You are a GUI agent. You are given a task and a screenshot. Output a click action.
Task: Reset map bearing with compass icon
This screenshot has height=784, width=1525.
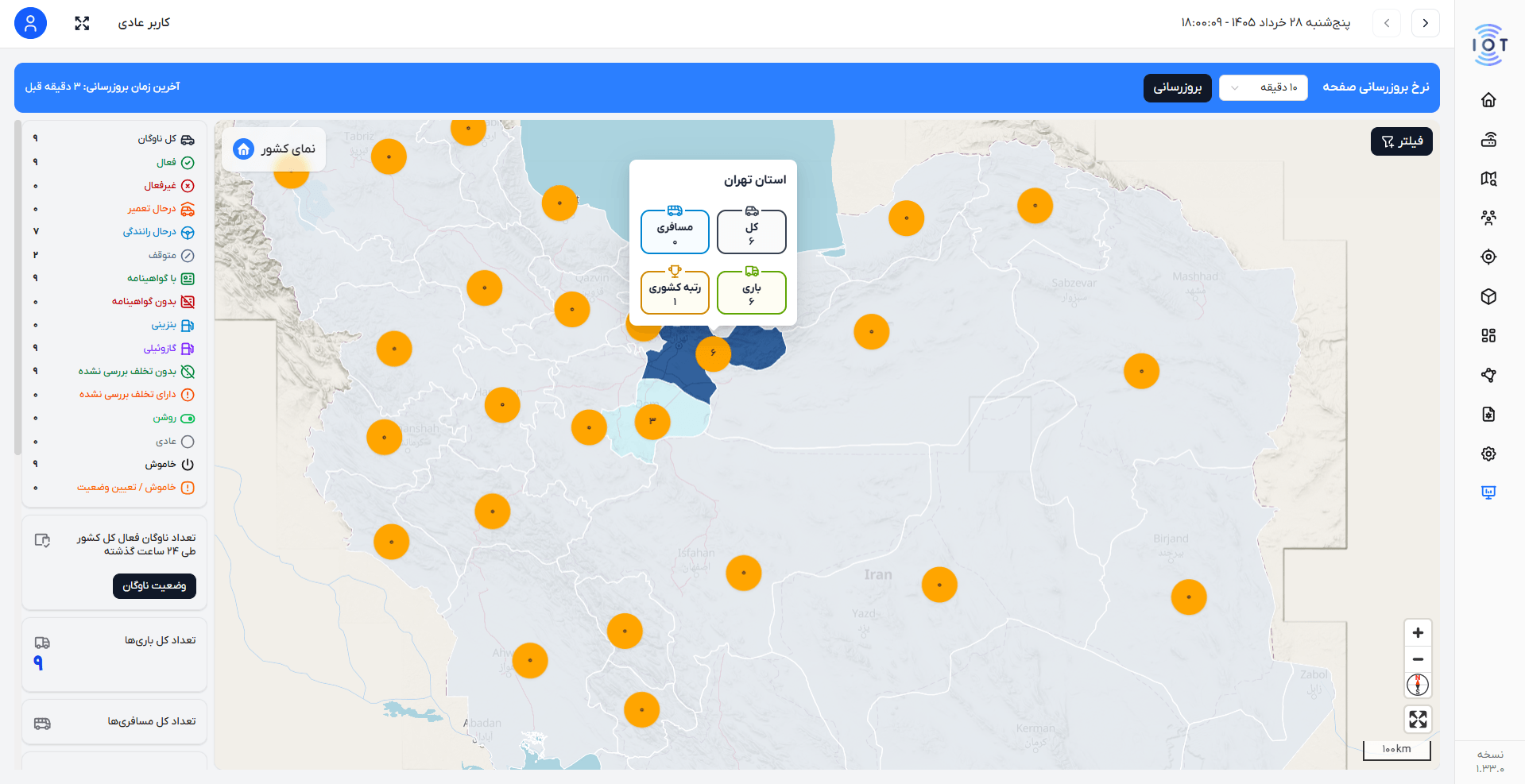point(1418,685)
